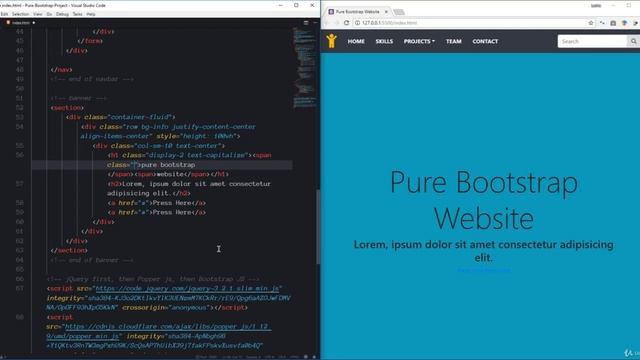Open the Selection menu in VS Code

(x=20, y=14)
